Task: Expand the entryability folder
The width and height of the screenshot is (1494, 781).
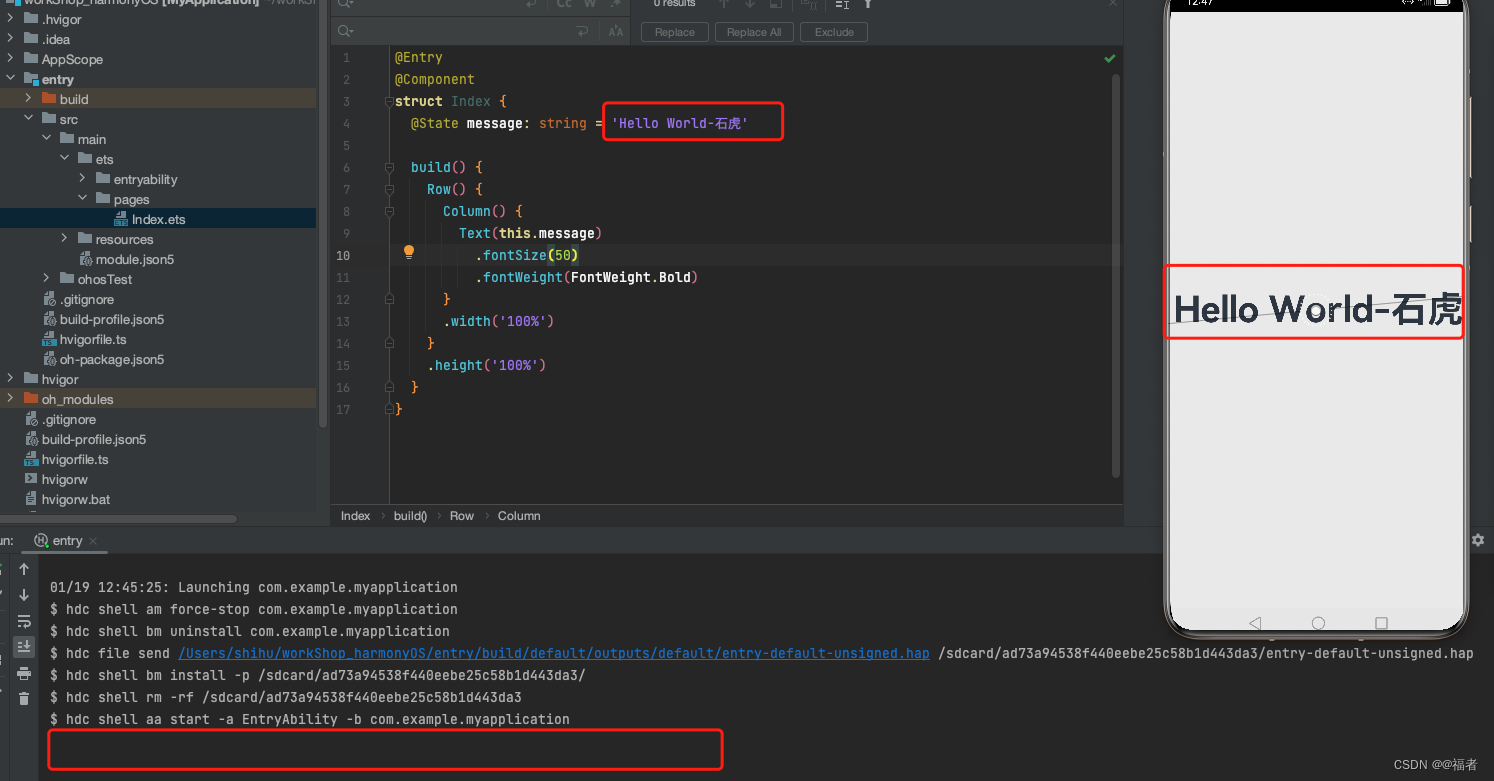Action: pyautogui.click(x=82, y=178)
